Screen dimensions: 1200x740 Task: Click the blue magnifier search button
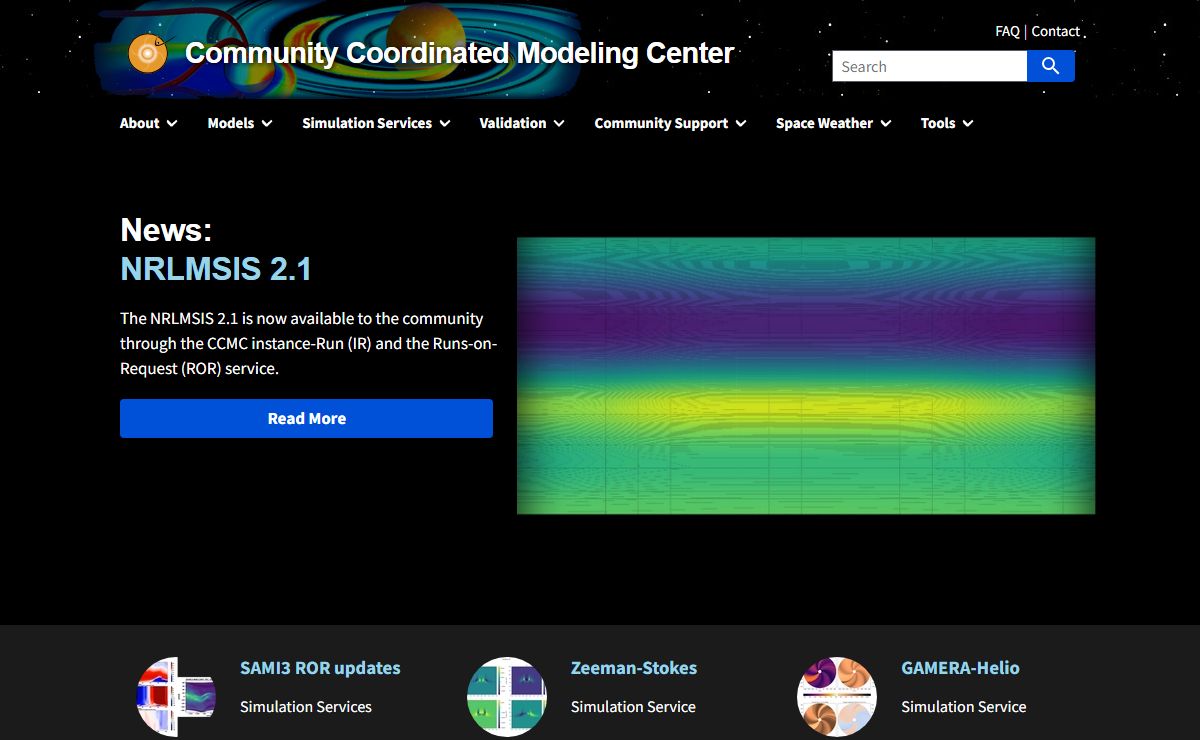1050,66
